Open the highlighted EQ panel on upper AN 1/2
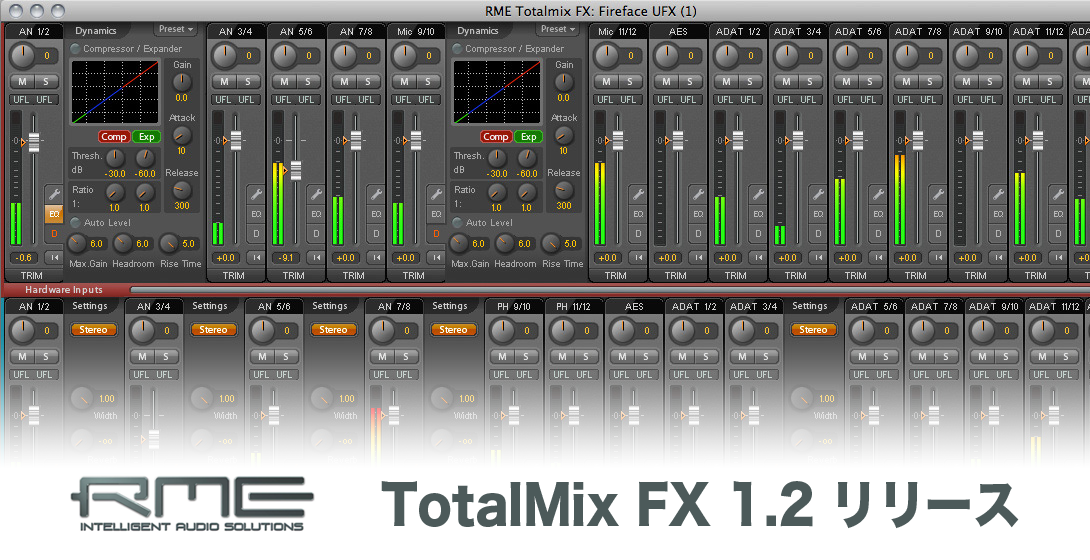The width and height of the screenshot is (1090, 560). (x=54, y=214)
